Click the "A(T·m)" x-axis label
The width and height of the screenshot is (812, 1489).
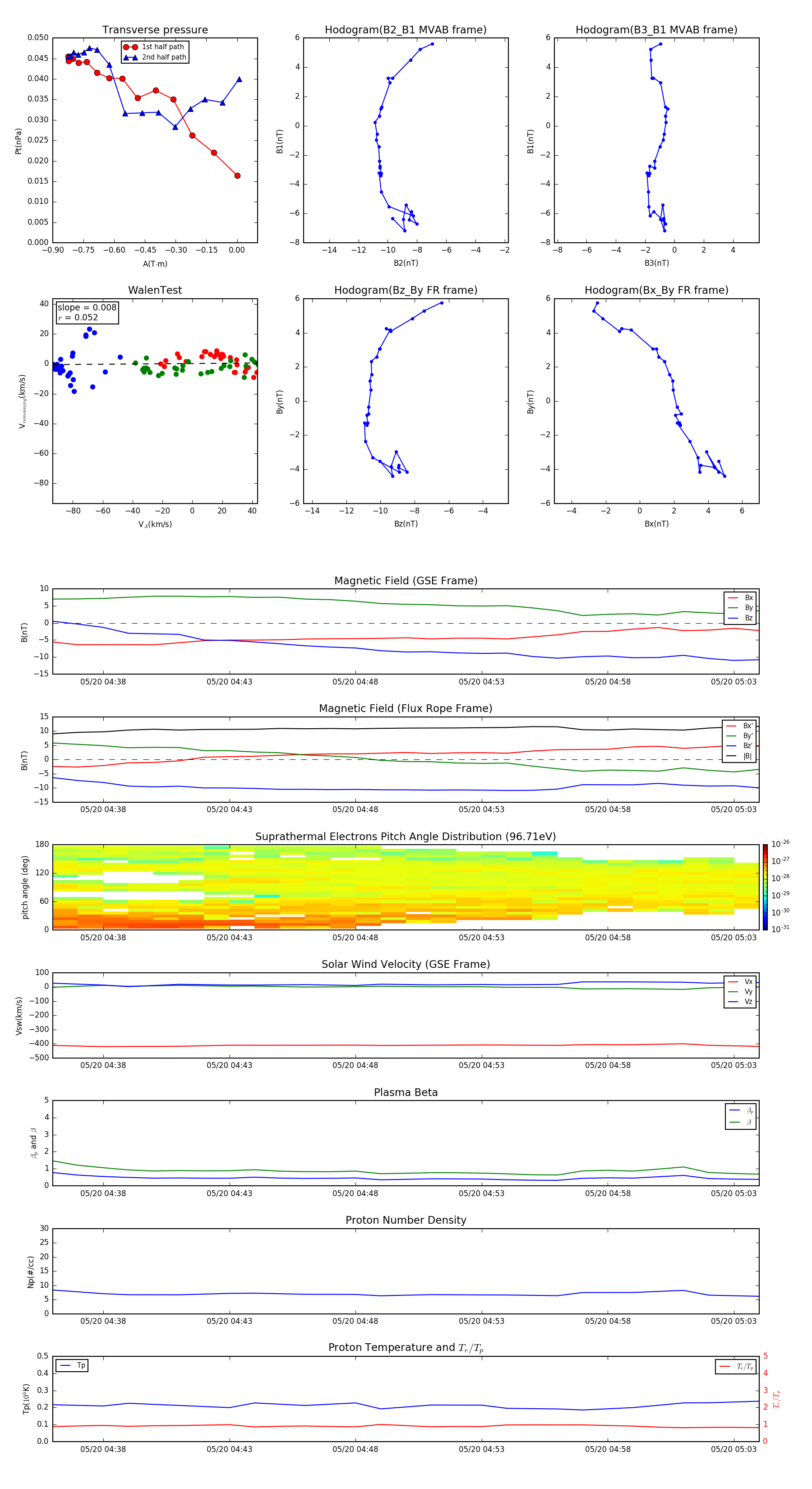pos(155,264)
